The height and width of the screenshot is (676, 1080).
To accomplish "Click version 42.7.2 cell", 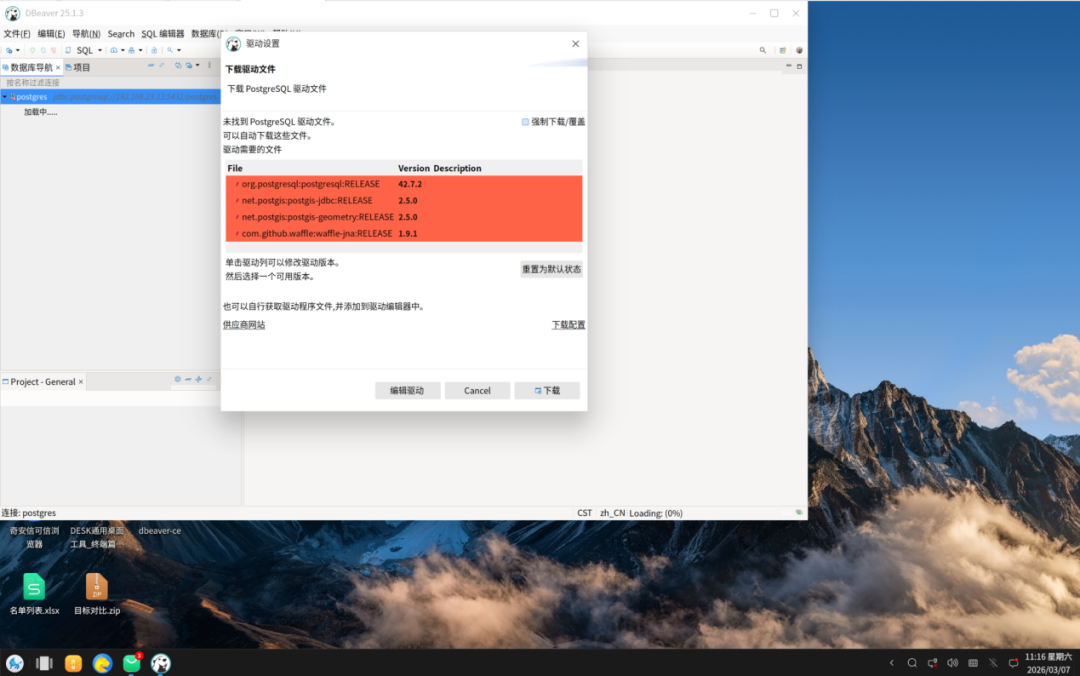I will click(x=410, y=184).
